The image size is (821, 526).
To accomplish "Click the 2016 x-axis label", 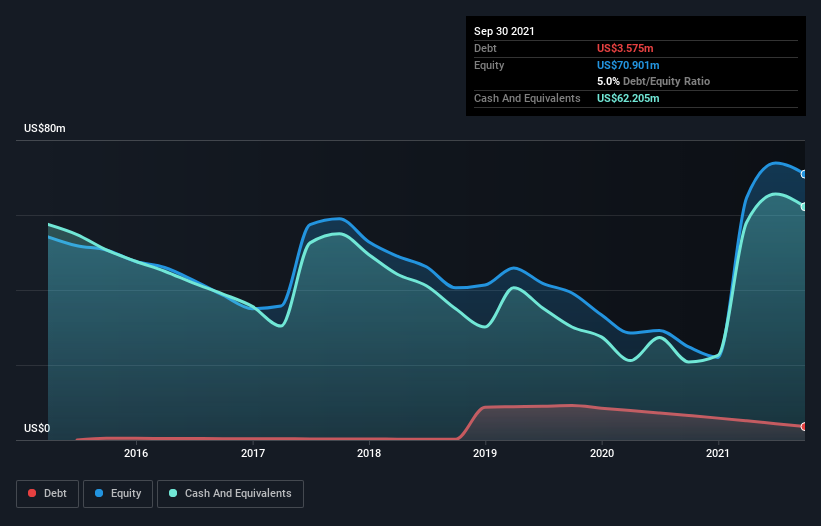I will (136, 453).
